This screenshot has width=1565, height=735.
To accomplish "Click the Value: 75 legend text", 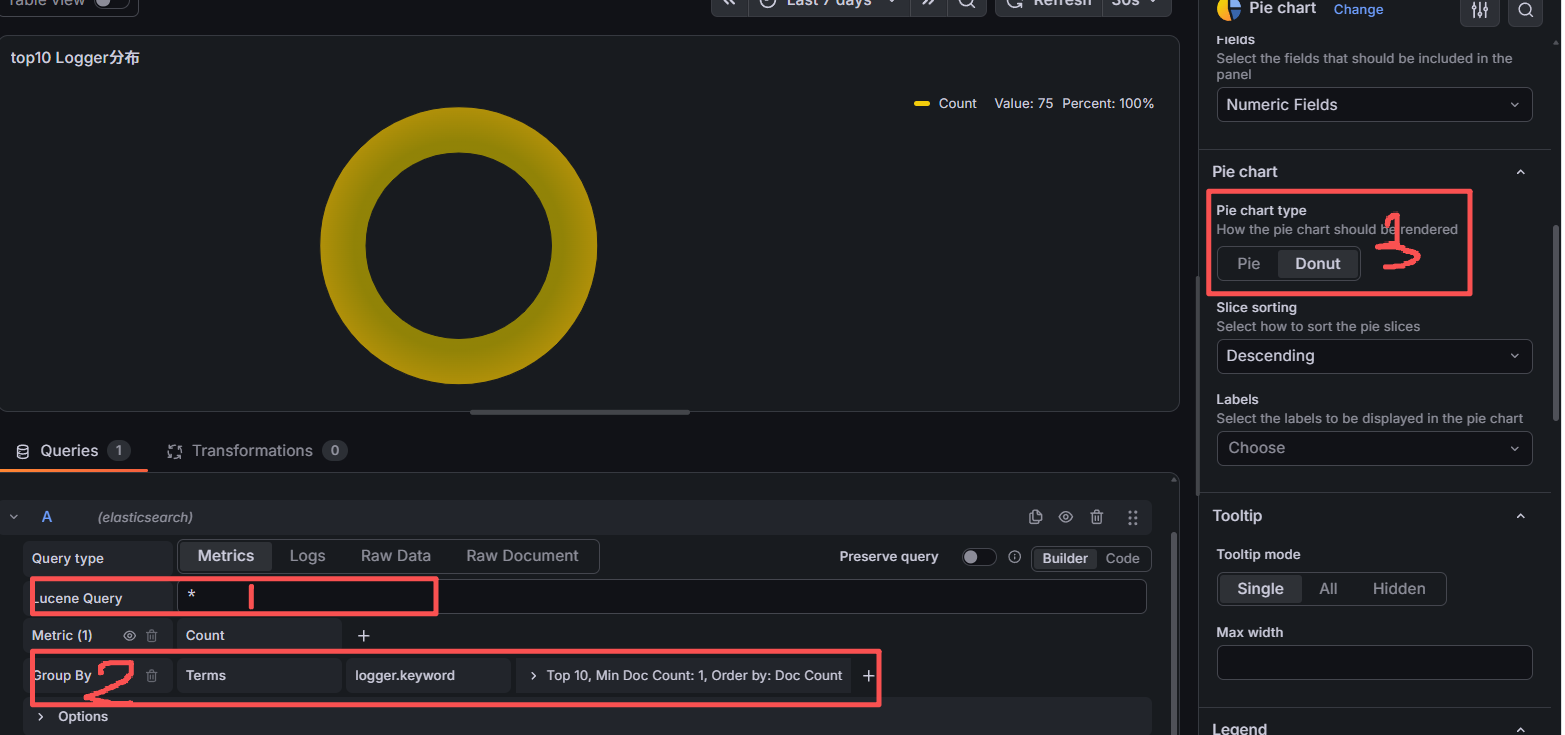I will click(1023, 104).
